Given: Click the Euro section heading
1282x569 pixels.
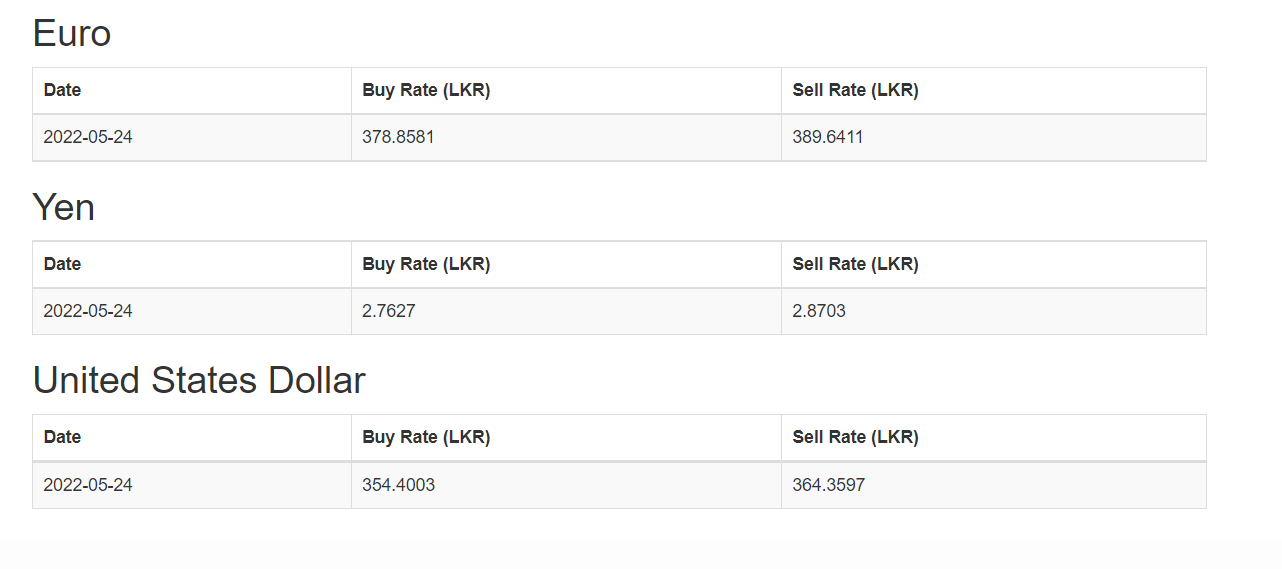Looking at the screenshot, I should click(71, 34).
